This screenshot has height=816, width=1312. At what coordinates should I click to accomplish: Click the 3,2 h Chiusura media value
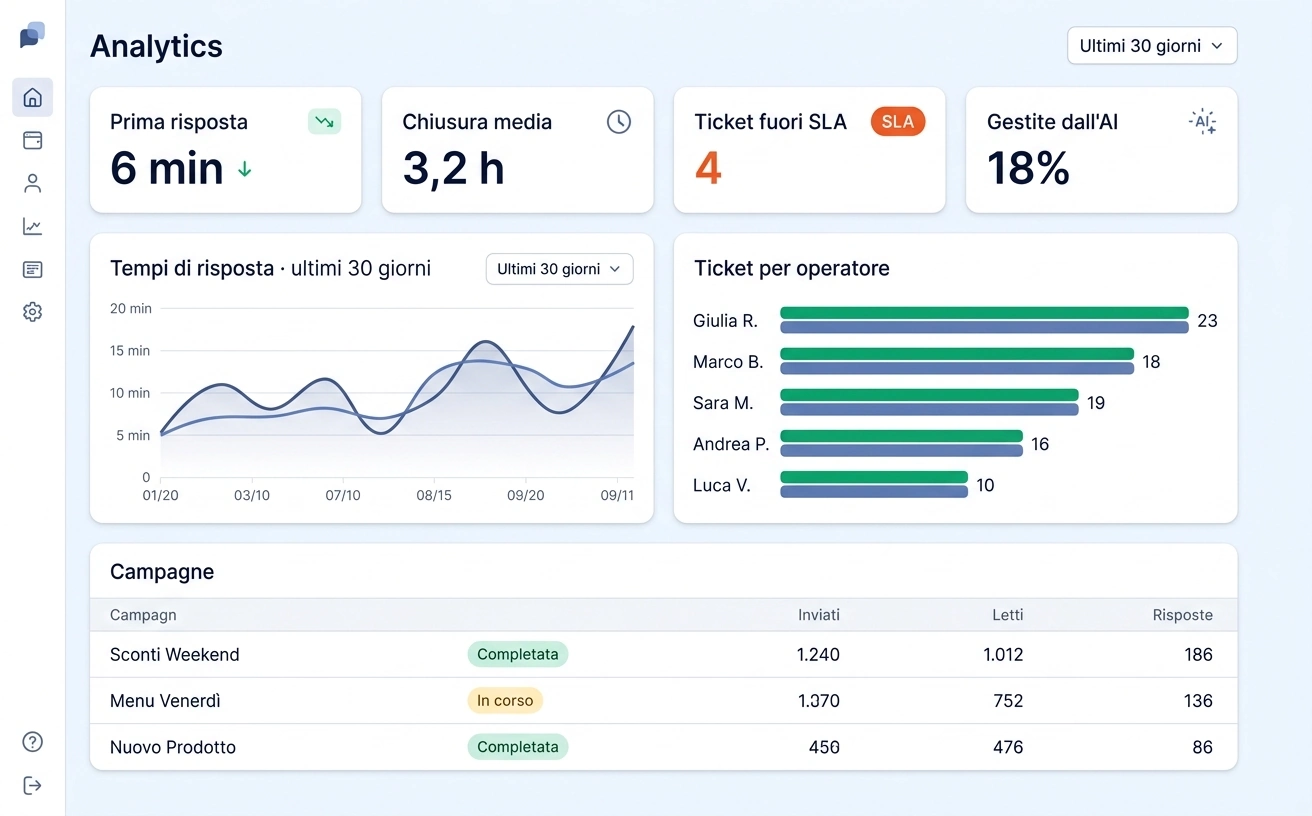pos(453,168)
